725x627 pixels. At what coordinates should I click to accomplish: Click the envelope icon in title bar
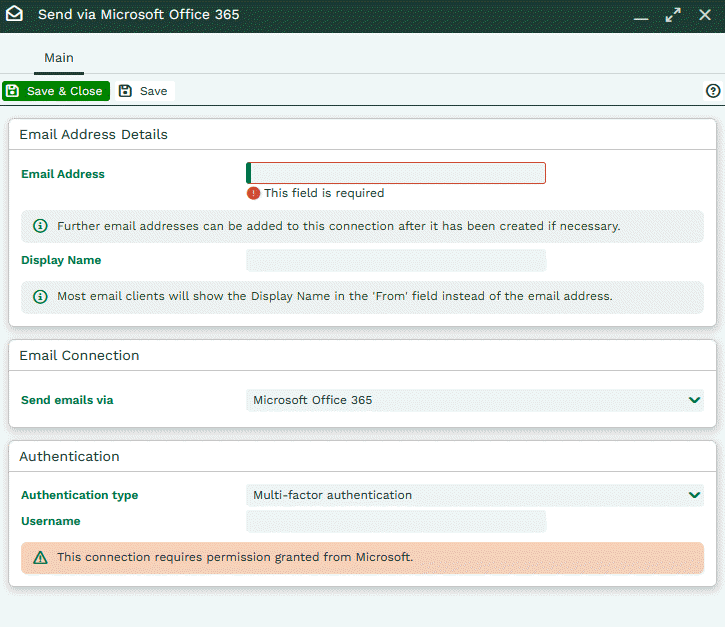(x=14, y=14)
